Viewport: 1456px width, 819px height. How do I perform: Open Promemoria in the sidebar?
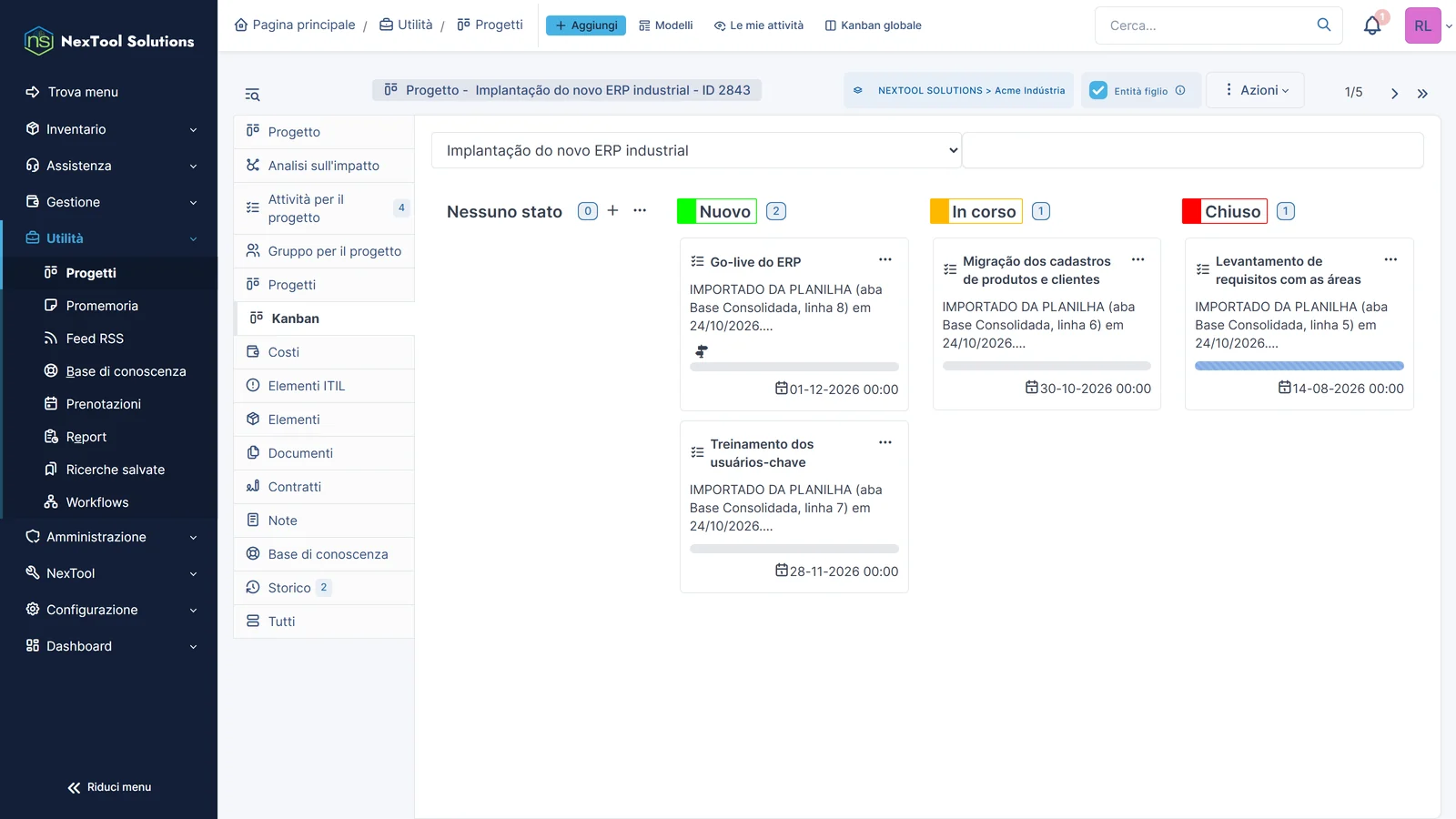[x=102, y=306]
